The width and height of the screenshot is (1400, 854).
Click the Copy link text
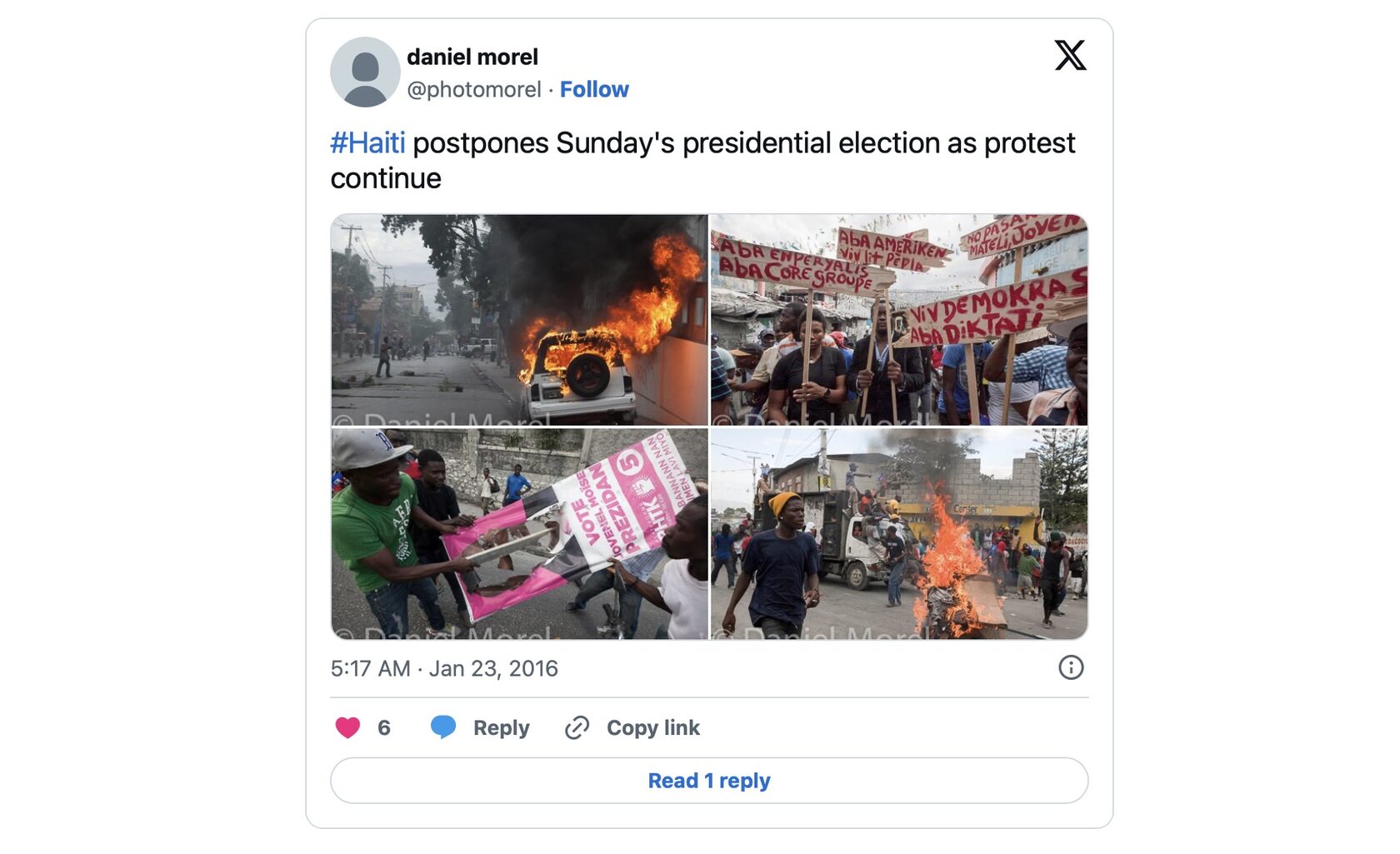652,727
